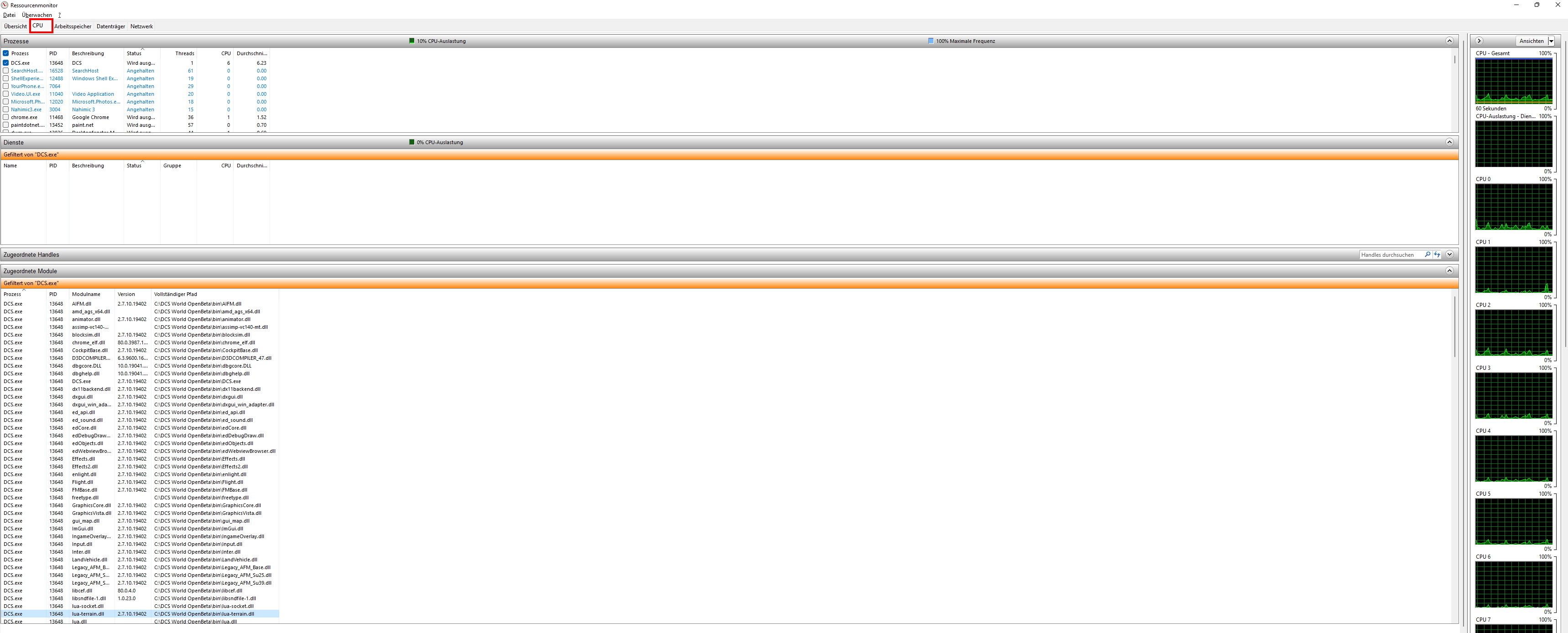Collapse the Prozesse section

(x=1448, y=41)
